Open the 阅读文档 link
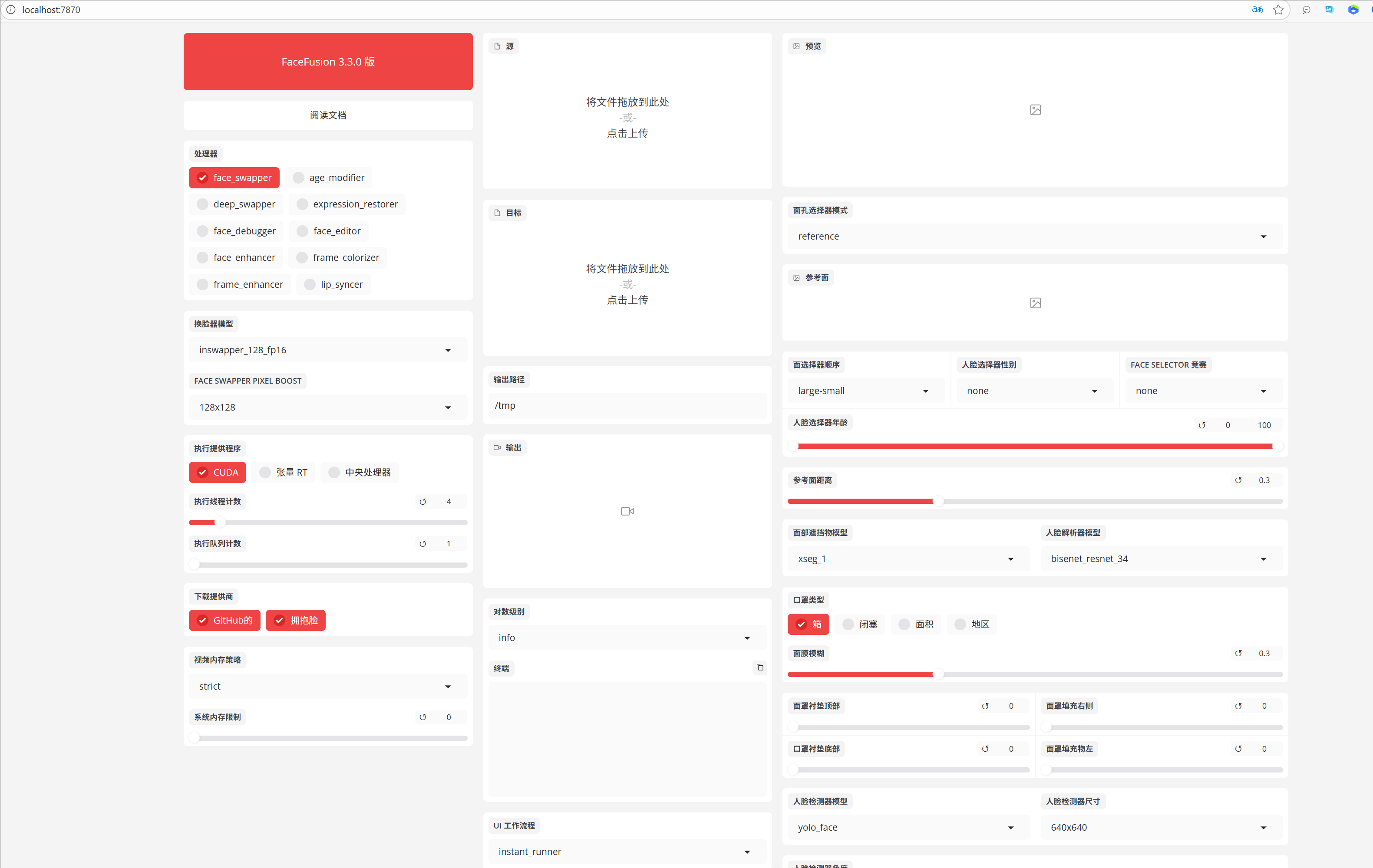The image size is (1373, 868). coord(328,115)
